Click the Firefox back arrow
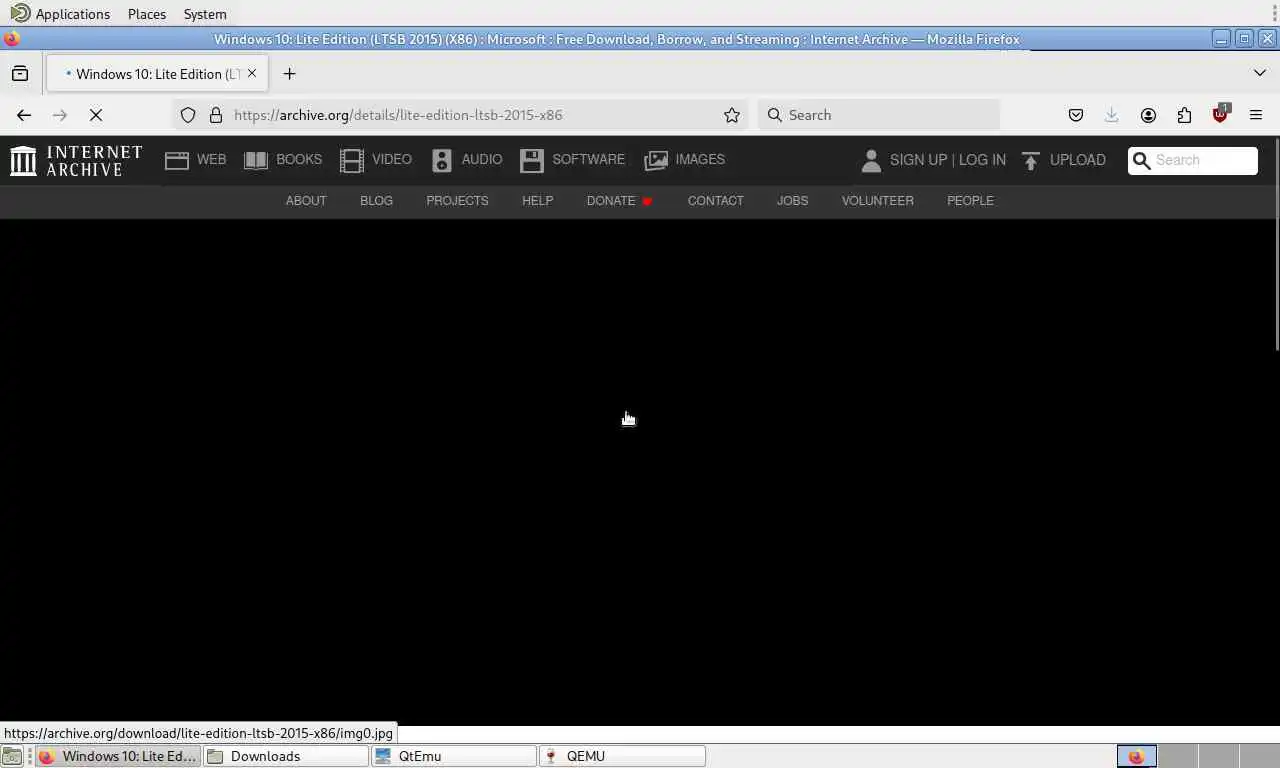This screenshot has height=768, width=1280. pyautogui.click(x=24, y=115)
